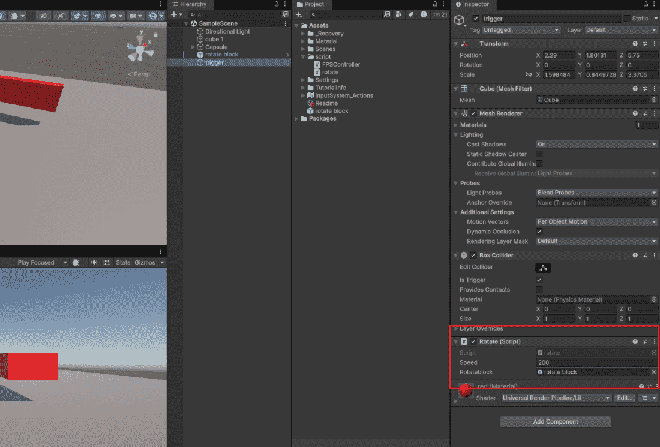Toggle the Scale constrained proportions link icon

pos(529,75)
